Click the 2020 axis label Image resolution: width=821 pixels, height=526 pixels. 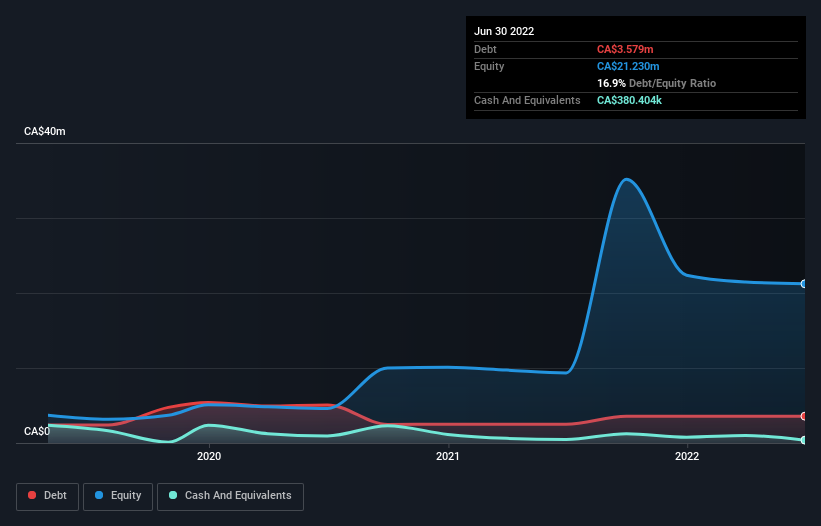tap(209, 456)
